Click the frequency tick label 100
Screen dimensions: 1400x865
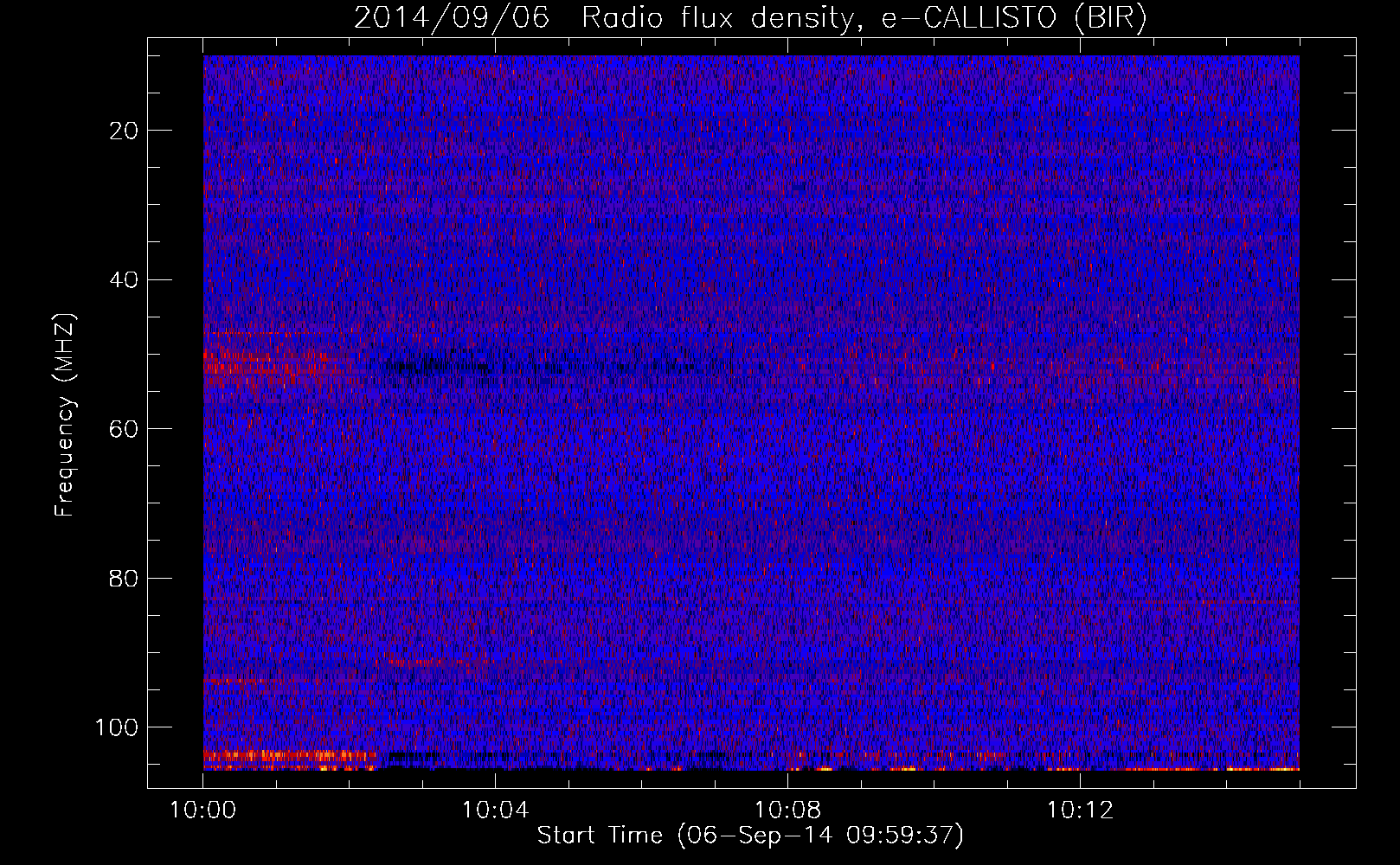[x=117, y=727]
